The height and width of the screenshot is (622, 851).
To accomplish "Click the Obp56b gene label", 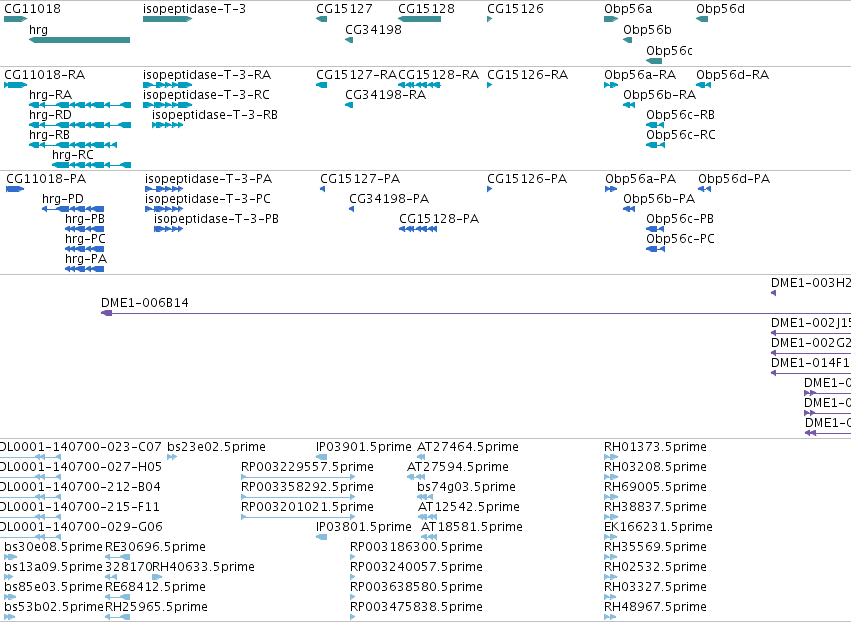I will [647, 29].
